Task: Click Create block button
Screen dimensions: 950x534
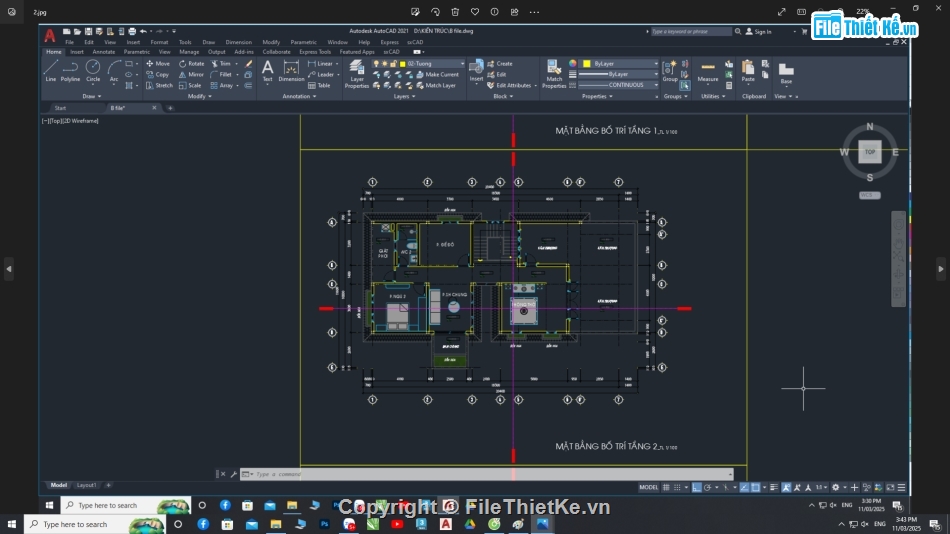Action: click(x=500, y=64)
